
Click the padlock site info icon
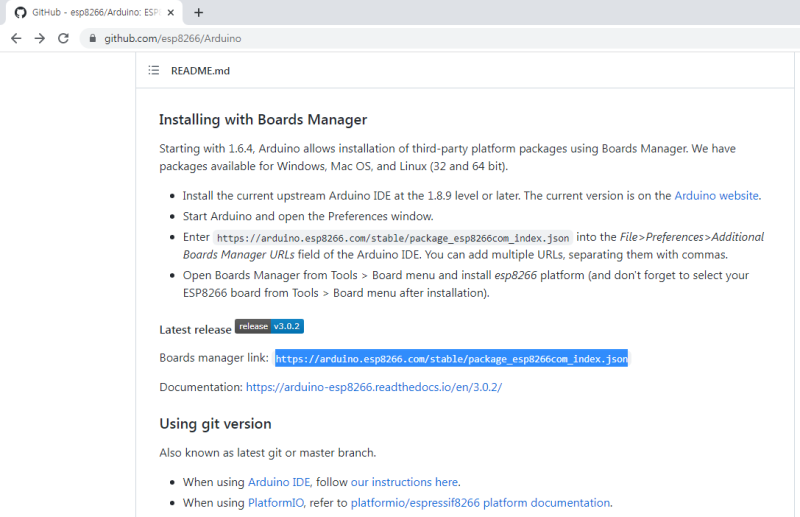[x=92, y=38]
